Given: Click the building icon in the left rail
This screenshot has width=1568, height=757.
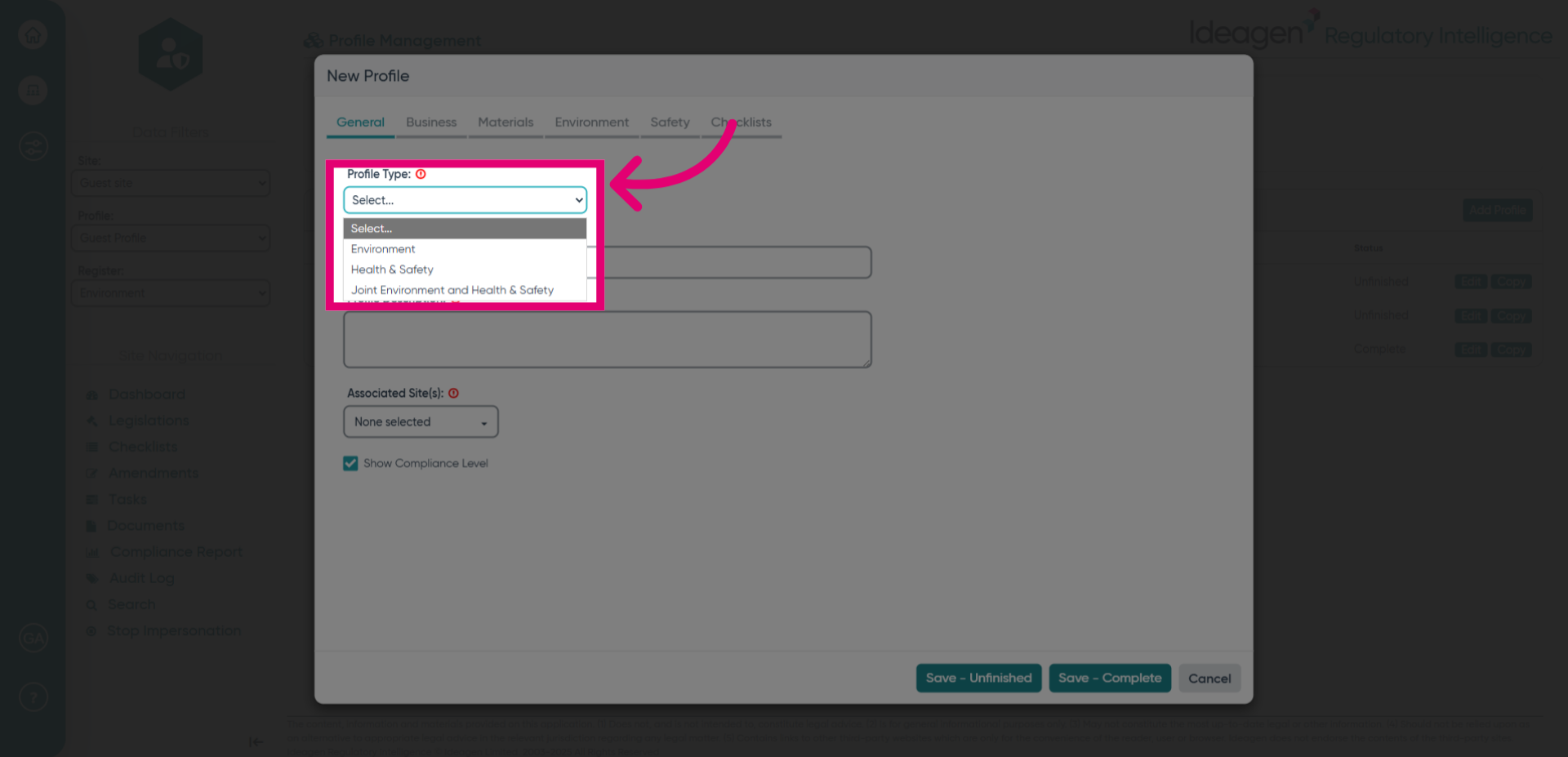Looking at the screenshot, I should [33, 91].
